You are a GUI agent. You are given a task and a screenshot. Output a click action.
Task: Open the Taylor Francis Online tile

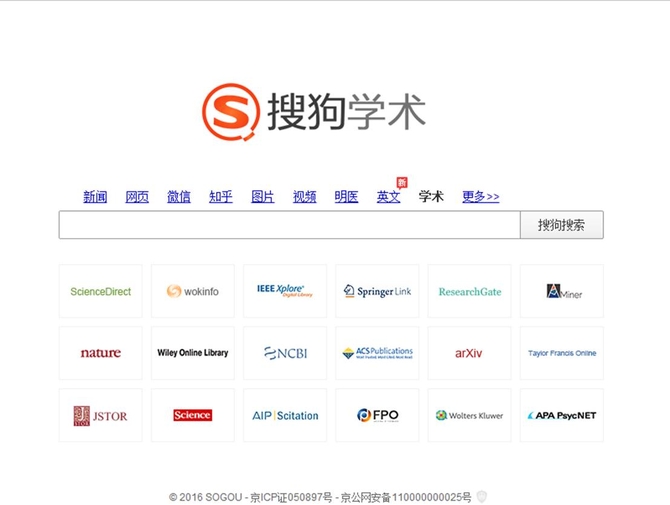(x=562, y=353)
